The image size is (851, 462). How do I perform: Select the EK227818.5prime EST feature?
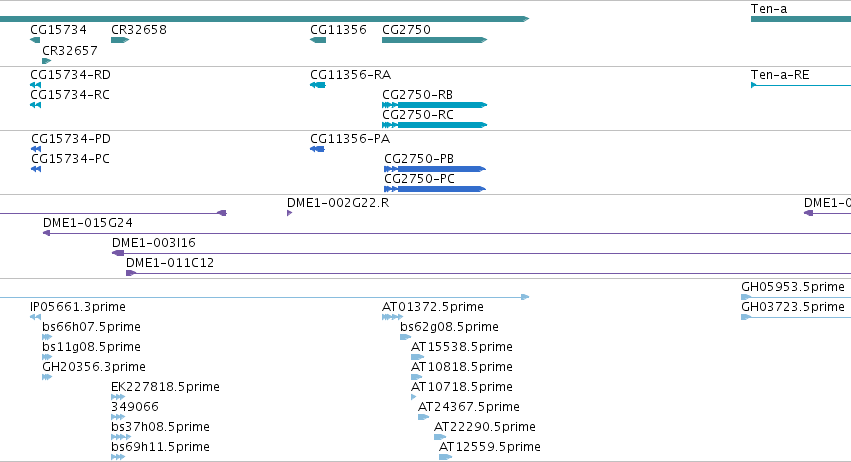point(118,397)
